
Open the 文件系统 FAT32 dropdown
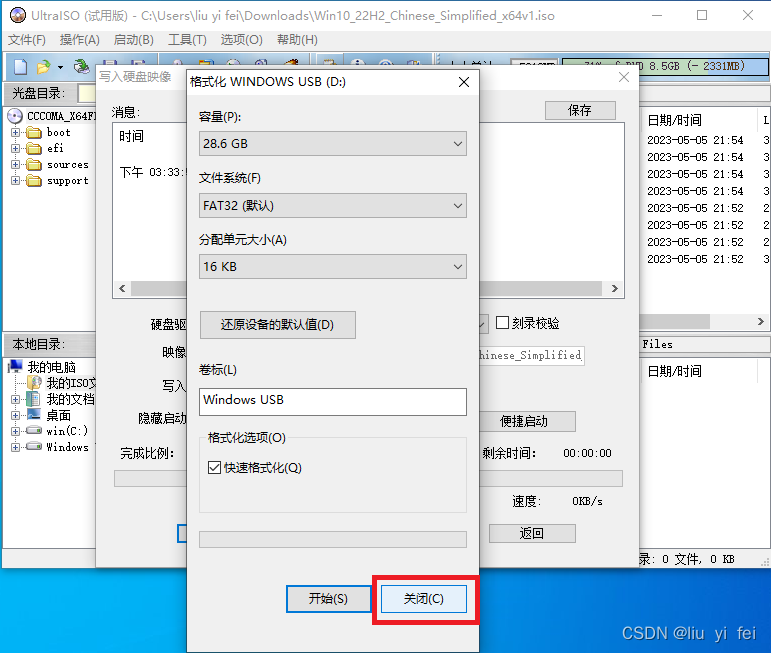(332, 206)
